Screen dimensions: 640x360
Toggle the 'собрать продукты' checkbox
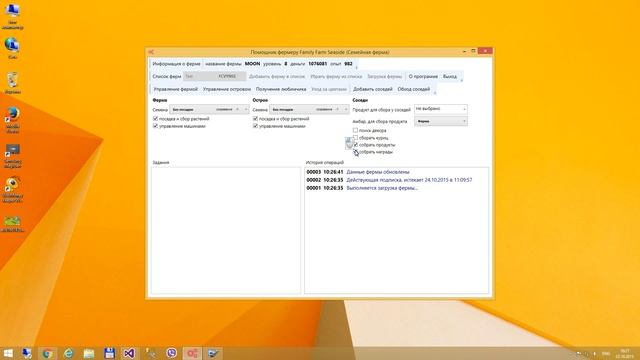(x=356, y=145)
